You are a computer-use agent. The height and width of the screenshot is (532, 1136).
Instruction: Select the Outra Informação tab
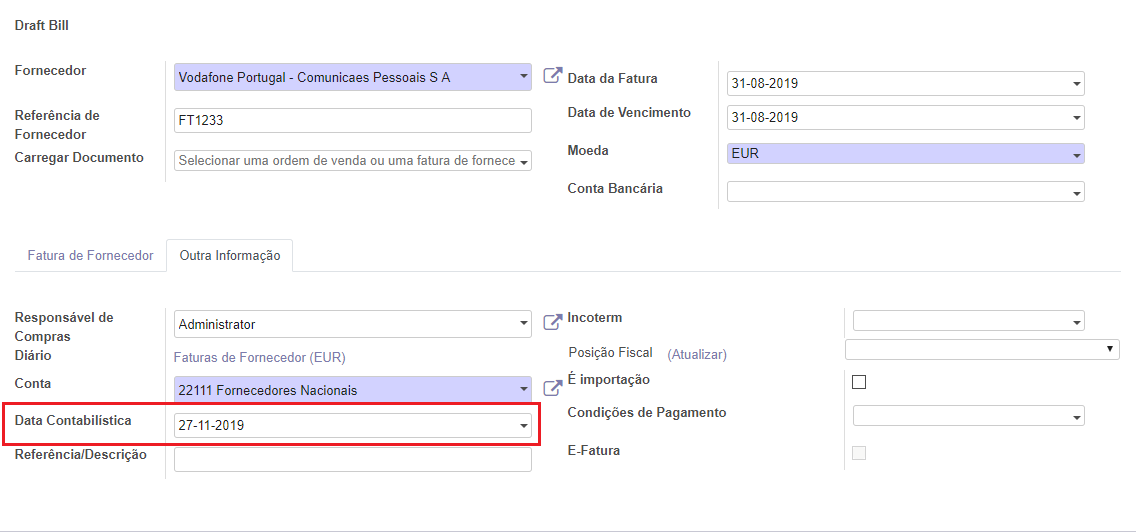tap(230, 256)
